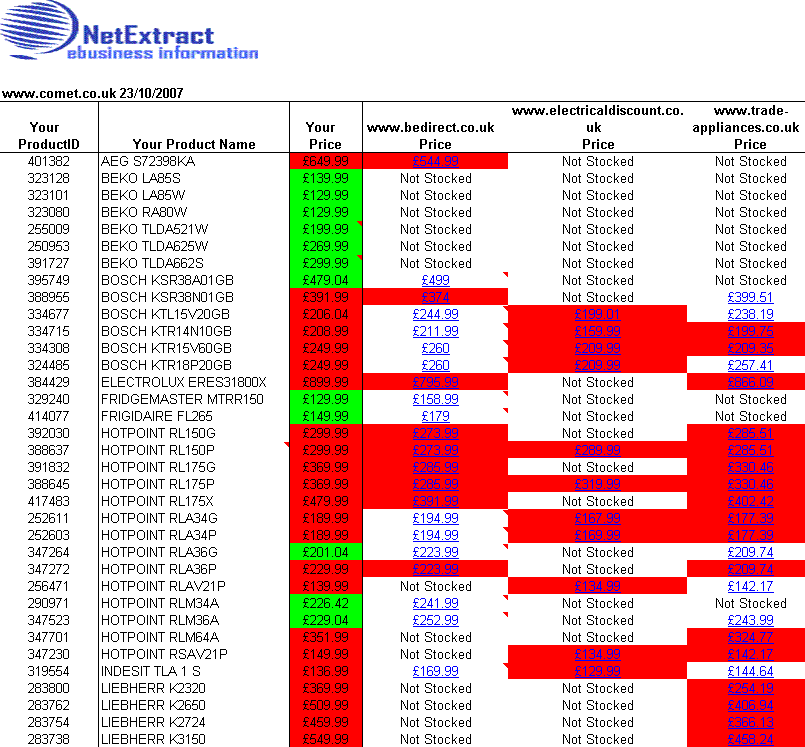Open the £209.35 trade-appliances price link
The image size is (805, 747).
pyautogui.click(x=750, y=348)
